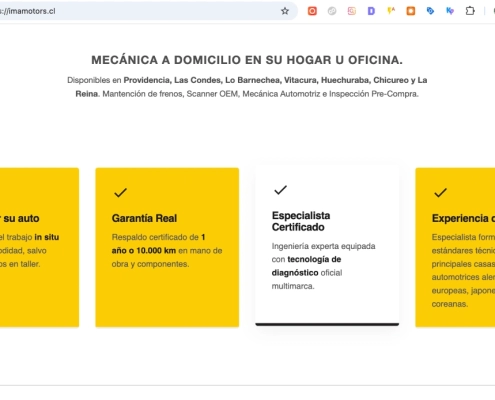The width and height of the screenshot is (495, 400).
Task: Click the 'multimarca.' text line
Action: click(293, 286)
